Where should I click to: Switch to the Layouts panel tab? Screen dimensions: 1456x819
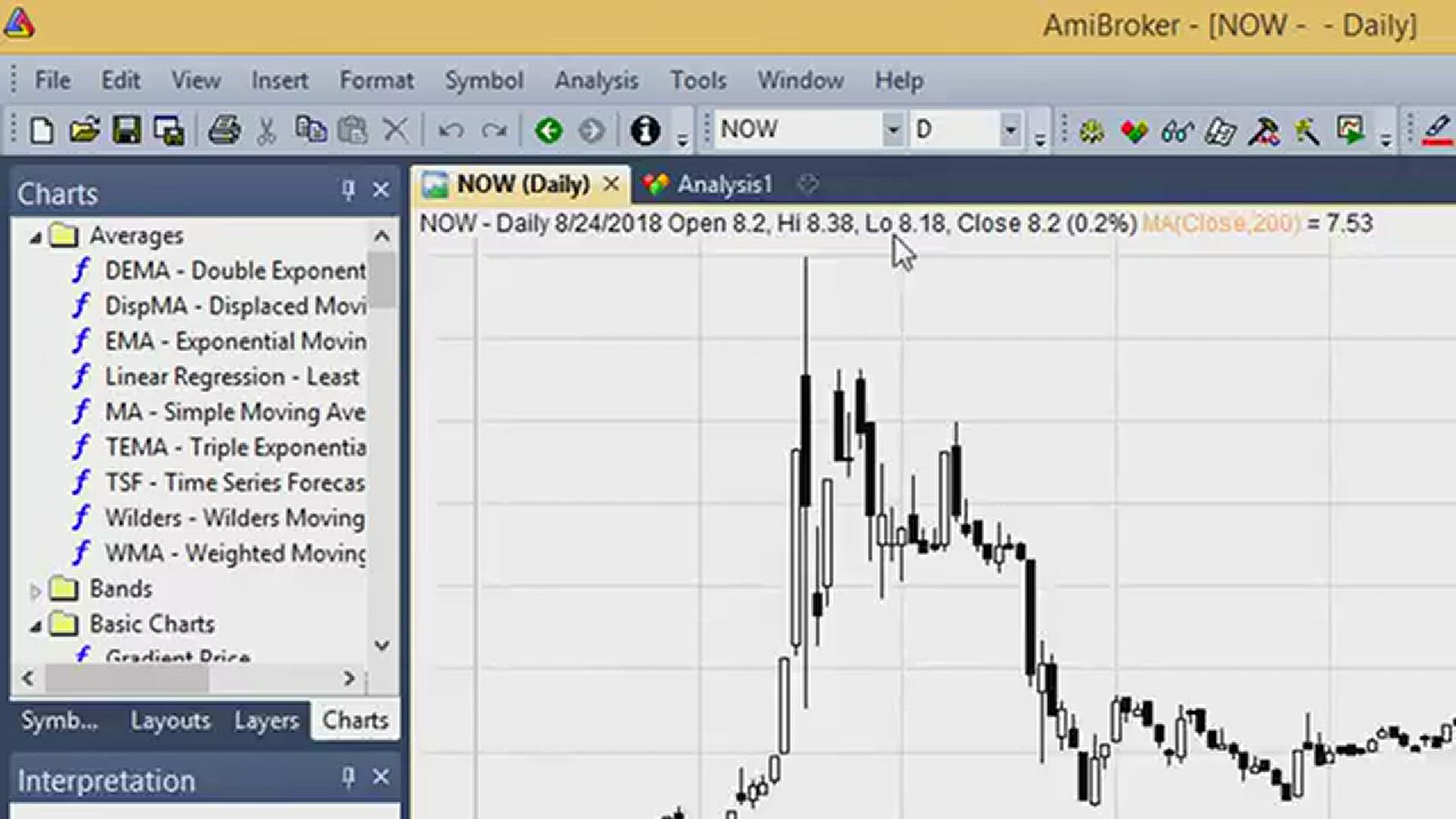pyautogui.click(x=170, y=720)
